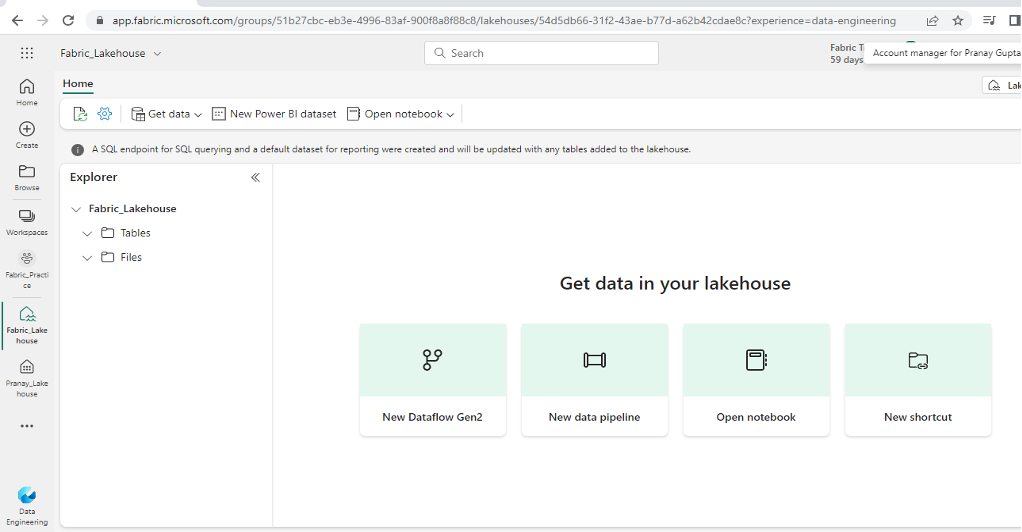Open lakehouse settings gear icon
This screenshot has width=1022, height=532.
pyautogui.click(x=104, y=114)
